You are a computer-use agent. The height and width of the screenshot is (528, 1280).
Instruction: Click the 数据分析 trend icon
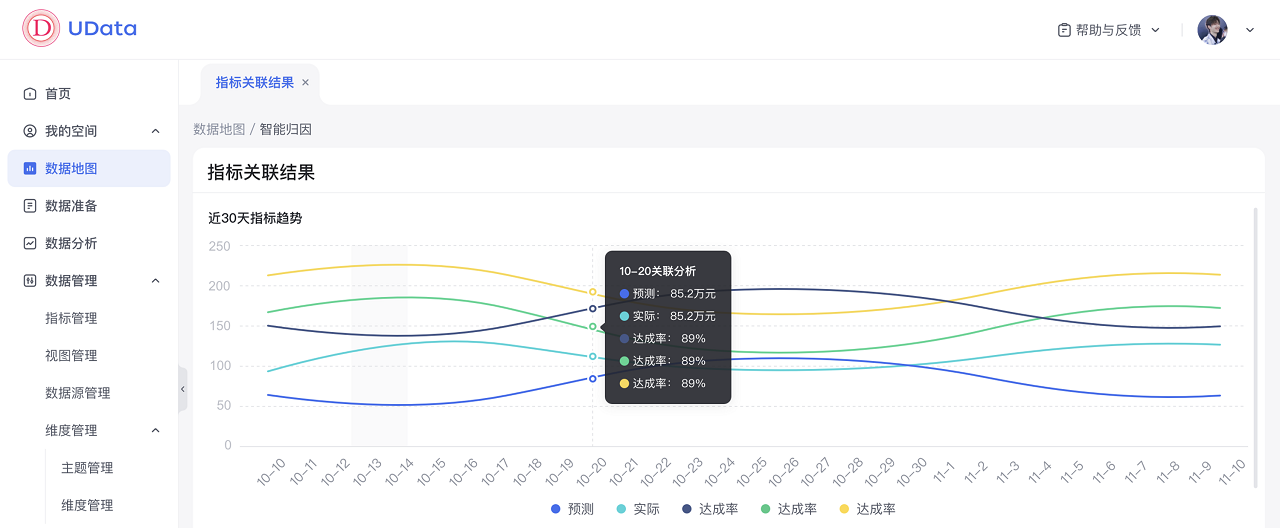(x=30, y=243)
